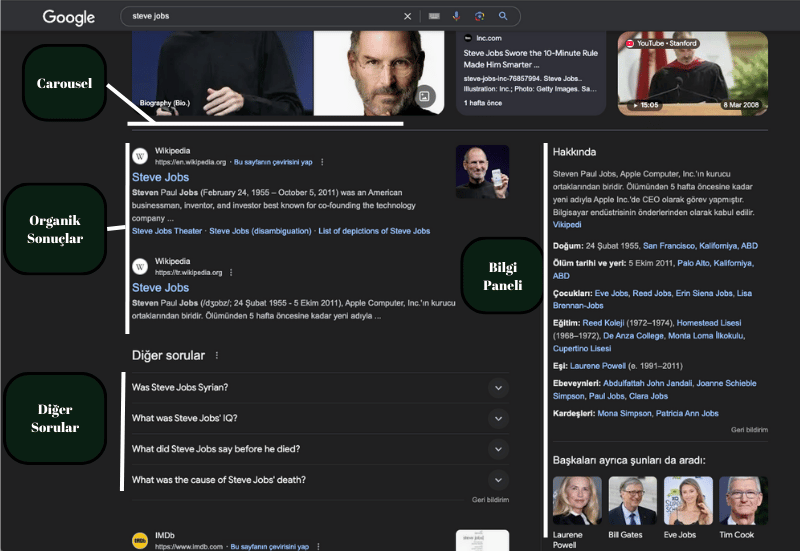Expand "What was Steve Jobs' IQ?" question

pyautogui.click(x=498, y=418)
